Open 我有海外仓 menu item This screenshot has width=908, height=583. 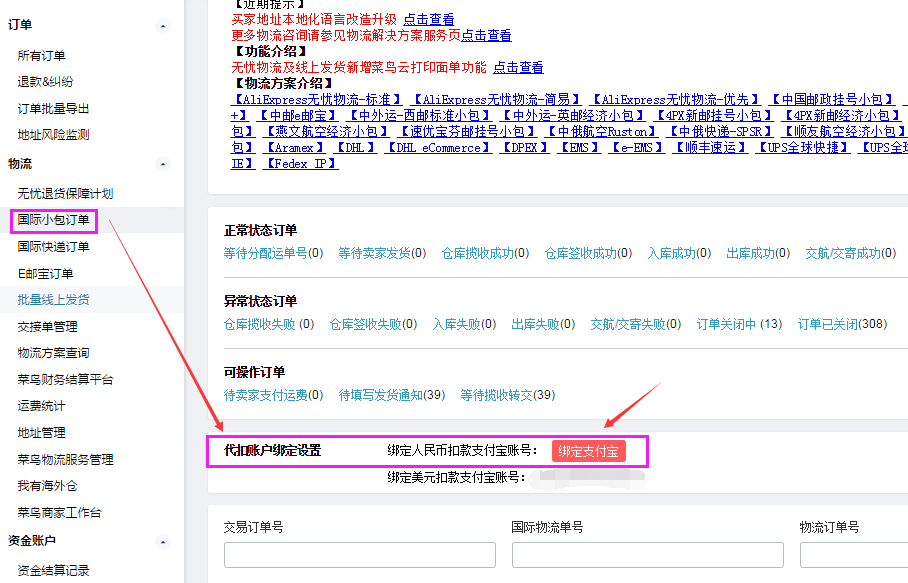(x=47, y=485)
